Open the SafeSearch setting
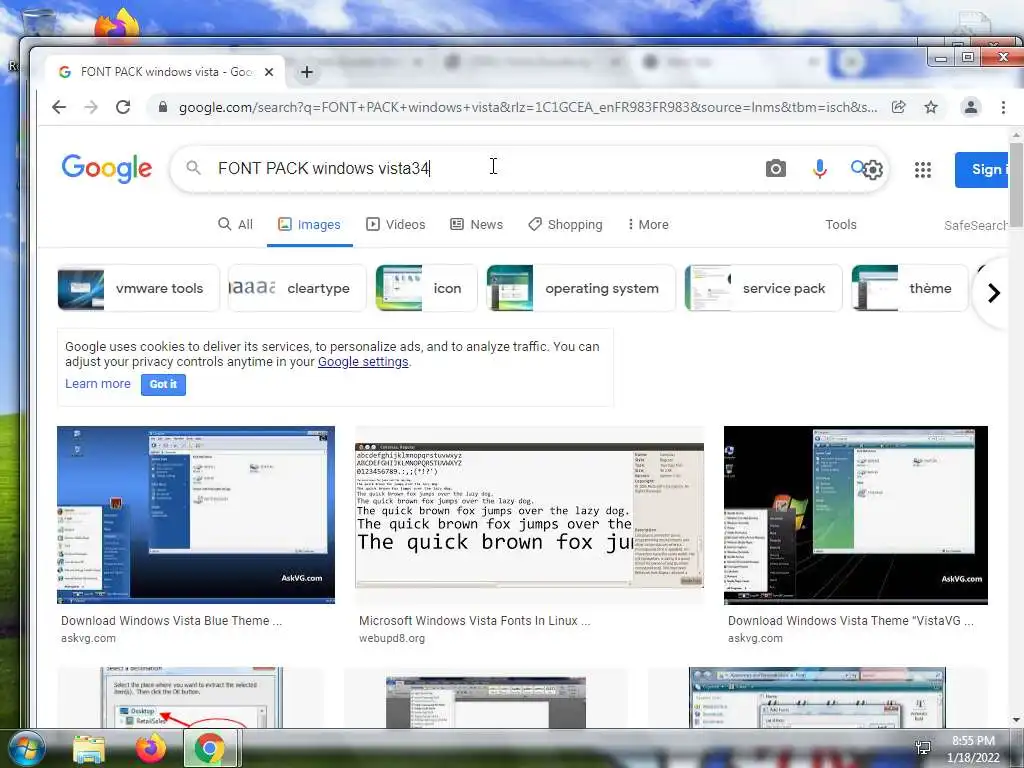Screen dimensions: 1024x768 tap(976, 225)
